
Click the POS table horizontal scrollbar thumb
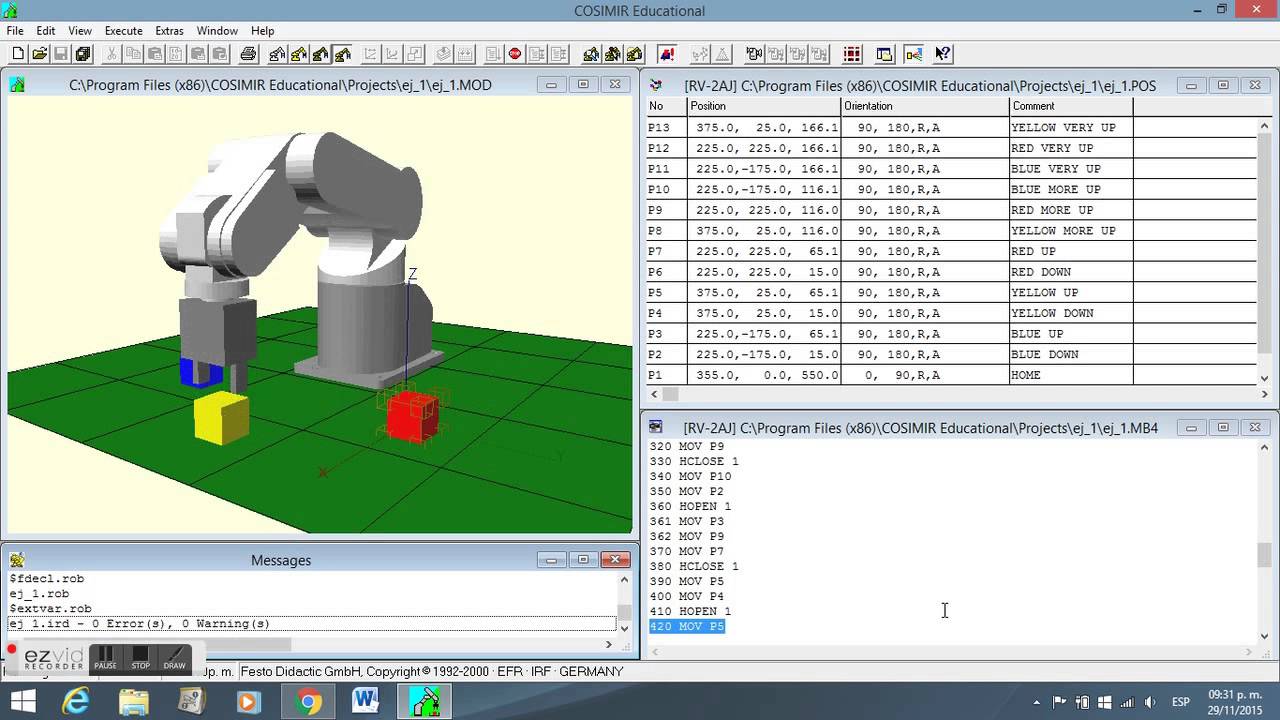coord(670,395)
